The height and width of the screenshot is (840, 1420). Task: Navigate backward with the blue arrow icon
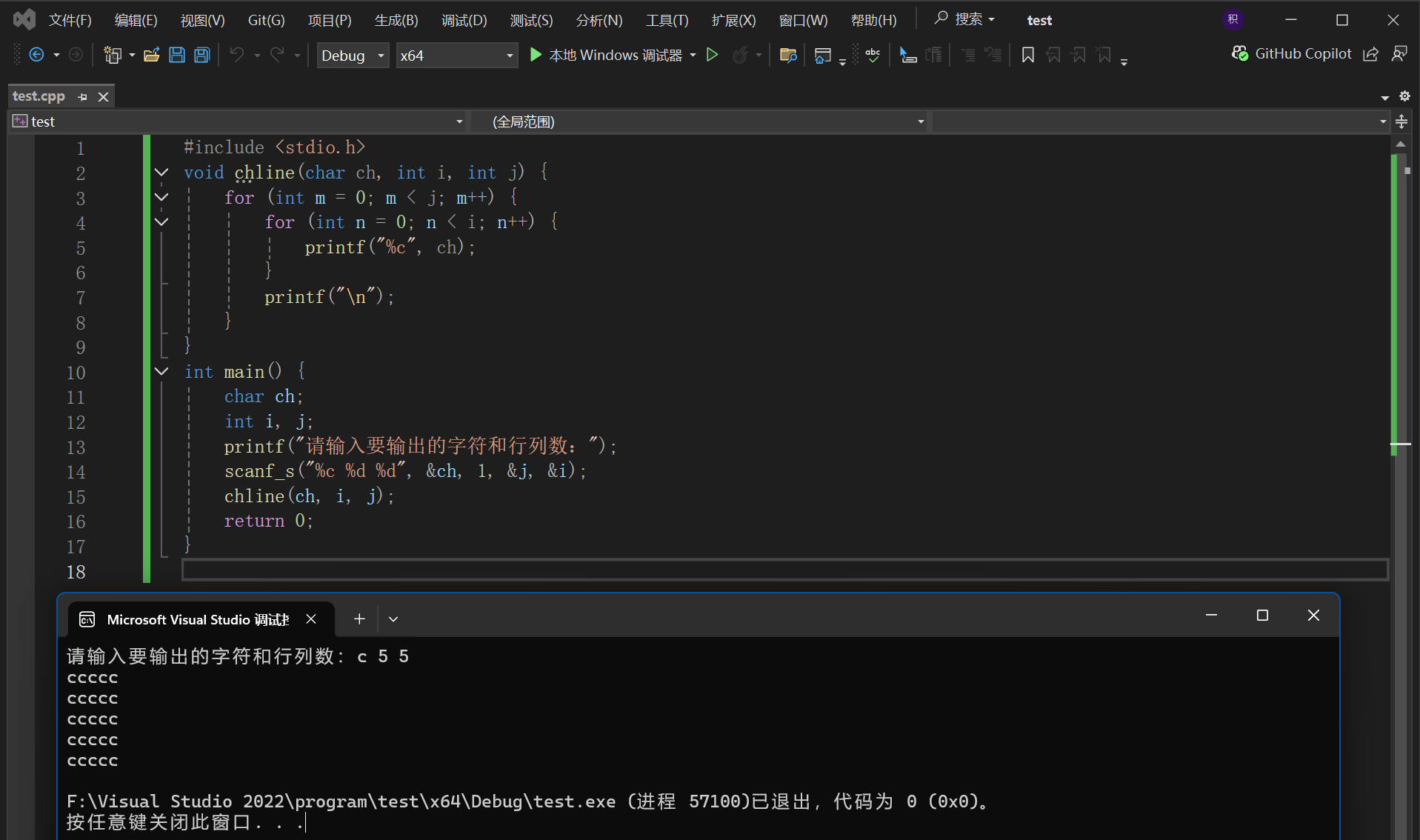tap(36, 55)
